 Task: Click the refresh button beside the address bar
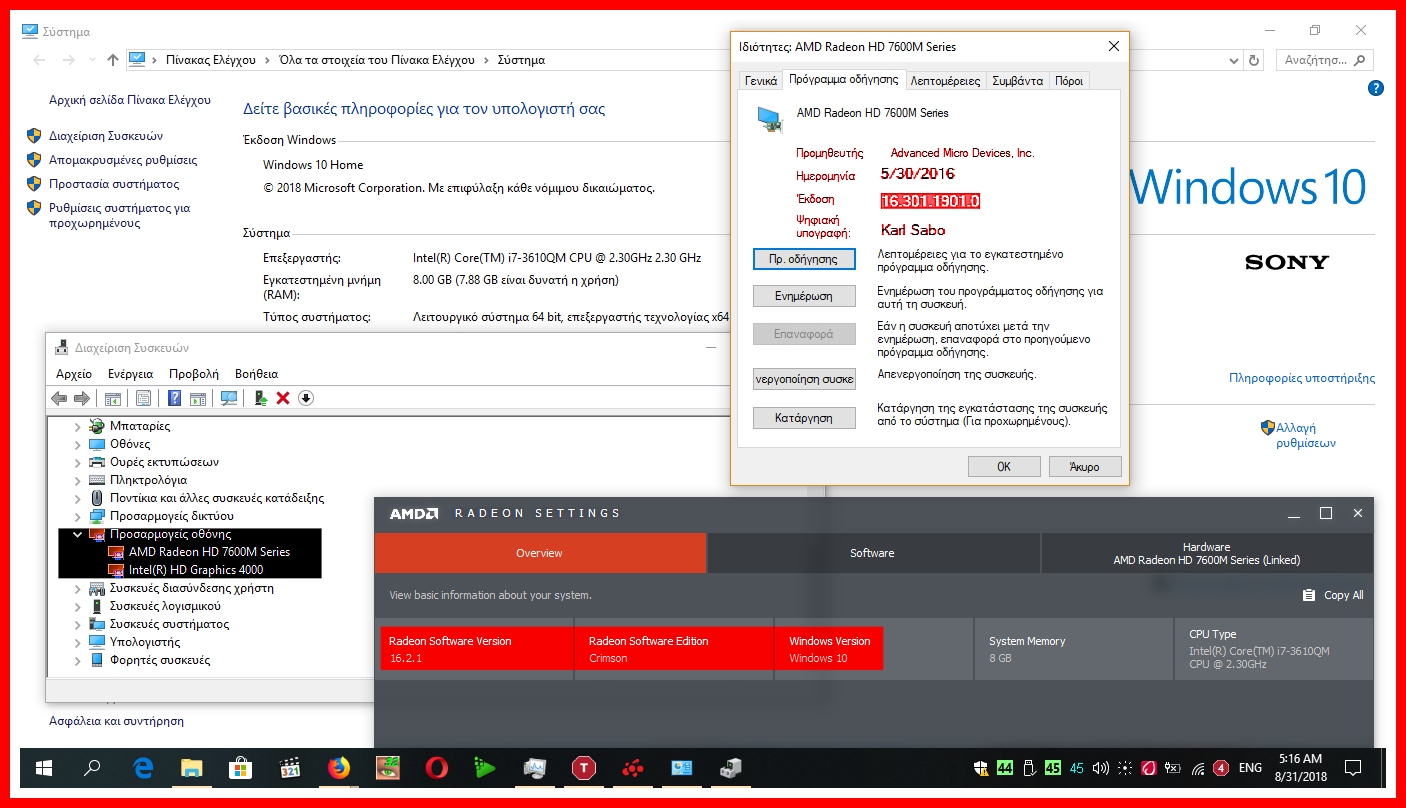(1256, 60)
